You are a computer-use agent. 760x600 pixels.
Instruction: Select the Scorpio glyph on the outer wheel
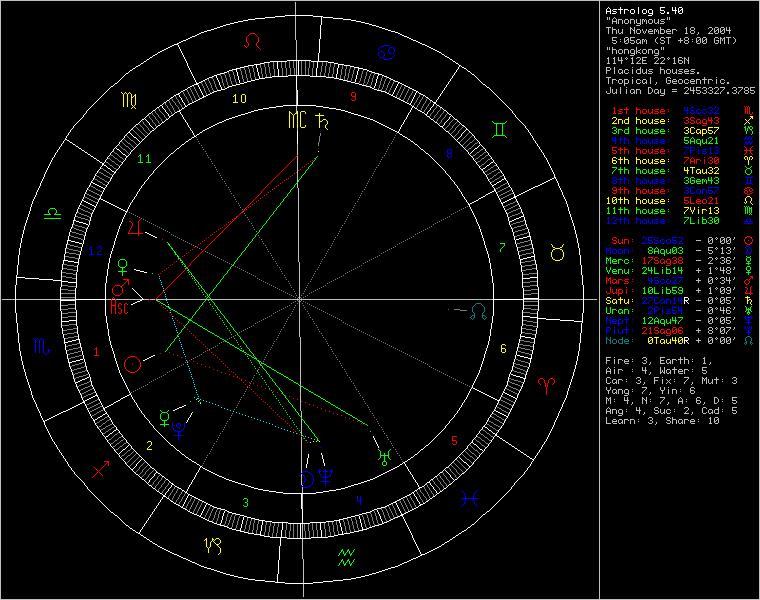pyautogui.click(x=41, y=346)
